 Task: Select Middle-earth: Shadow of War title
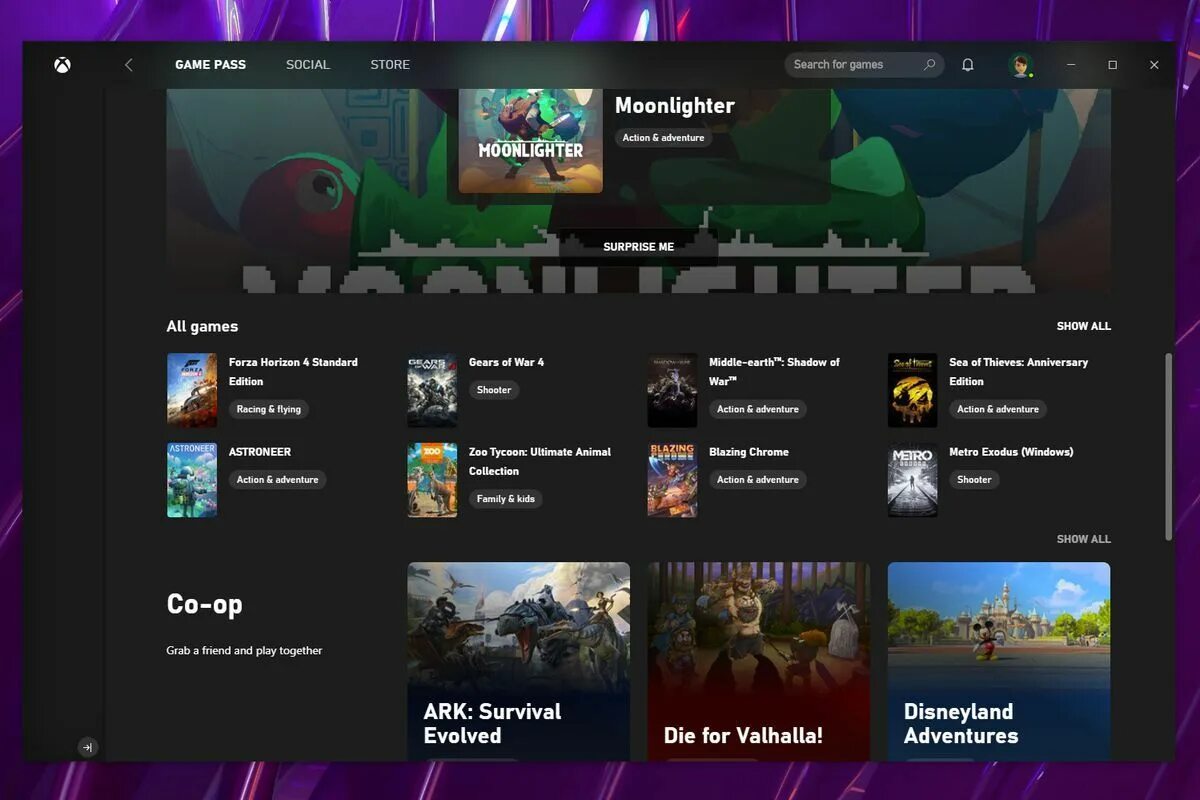(775, 372)
